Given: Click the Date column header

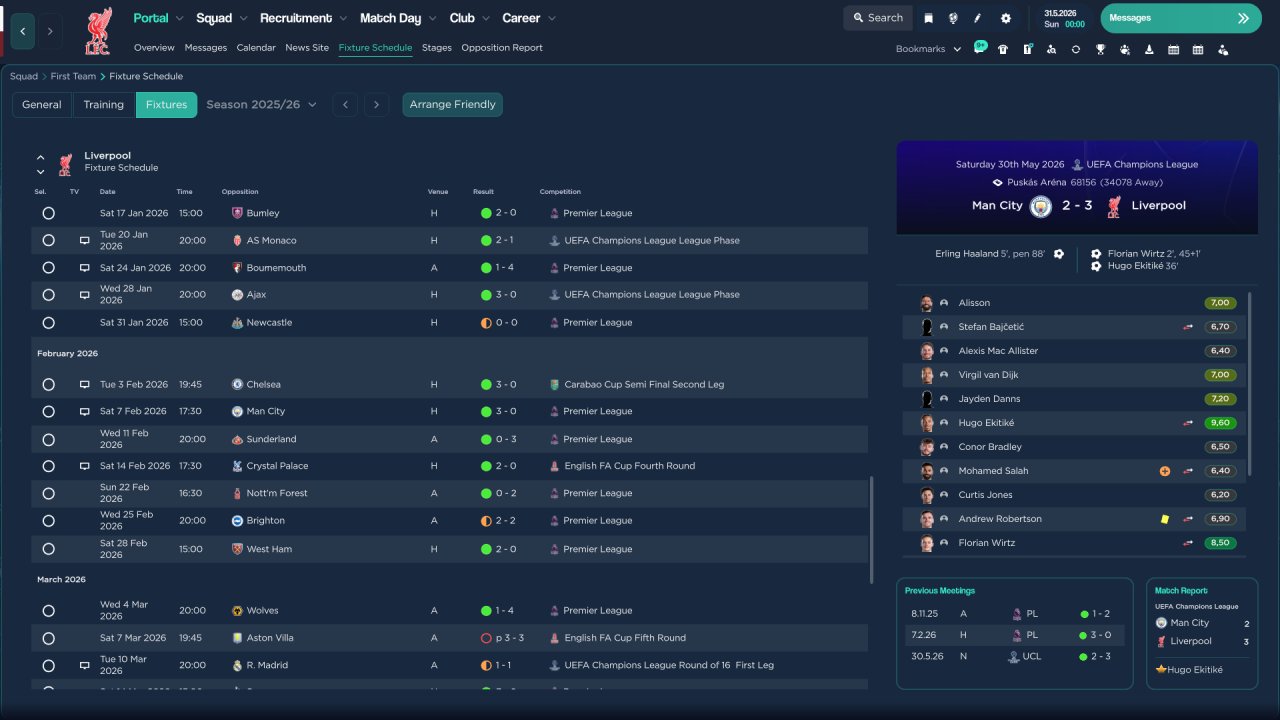Looking at the screenshot, I should (107, 192).
